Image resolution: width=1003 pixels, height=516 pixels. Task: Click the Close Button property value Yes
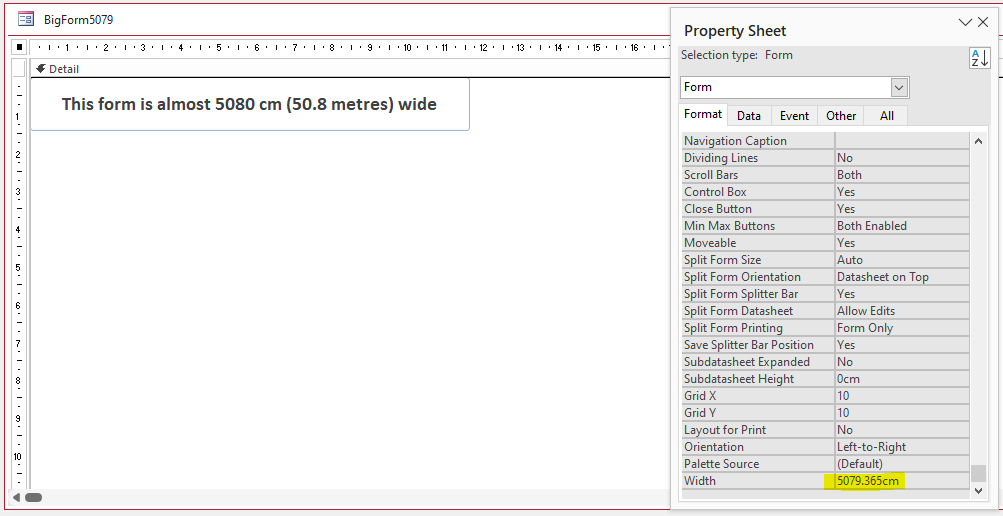902,208
